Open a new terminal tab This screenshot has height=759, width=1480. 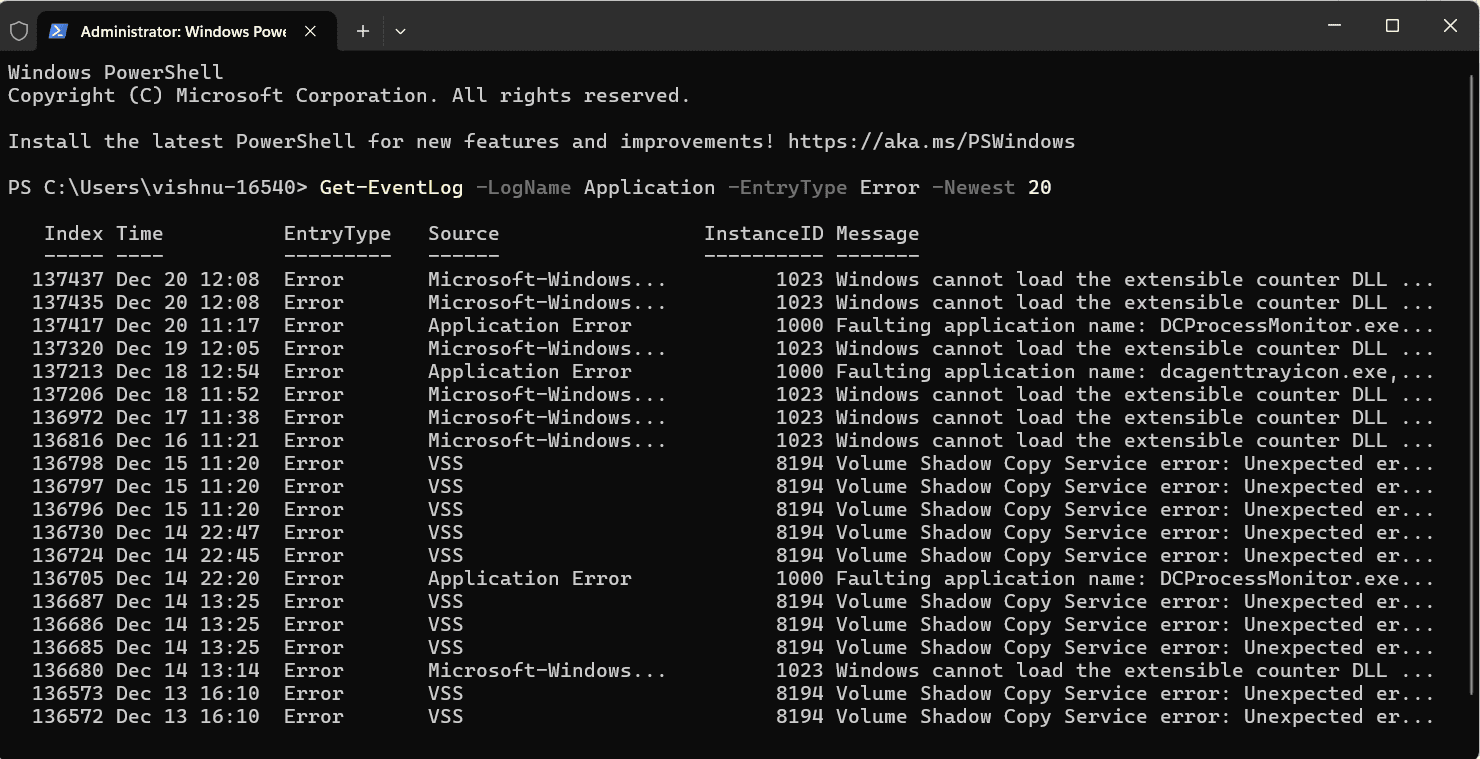tap(363, 31)
